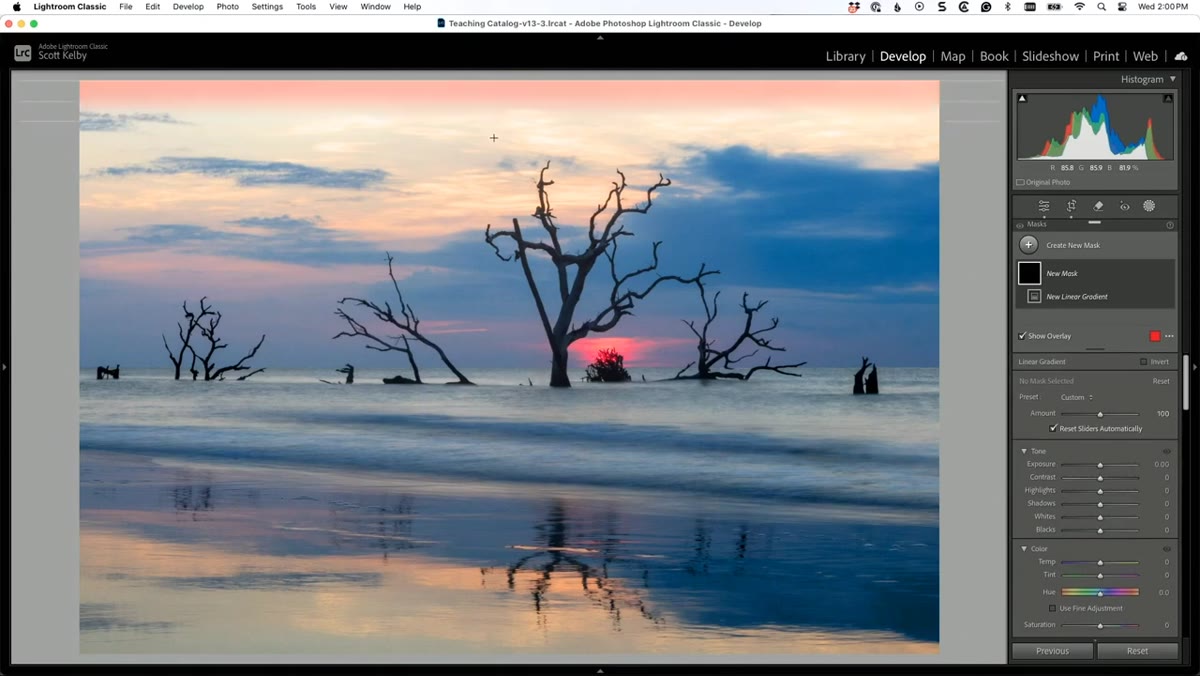
Task: Collapse the Color section triangle
Action: 1024,548
